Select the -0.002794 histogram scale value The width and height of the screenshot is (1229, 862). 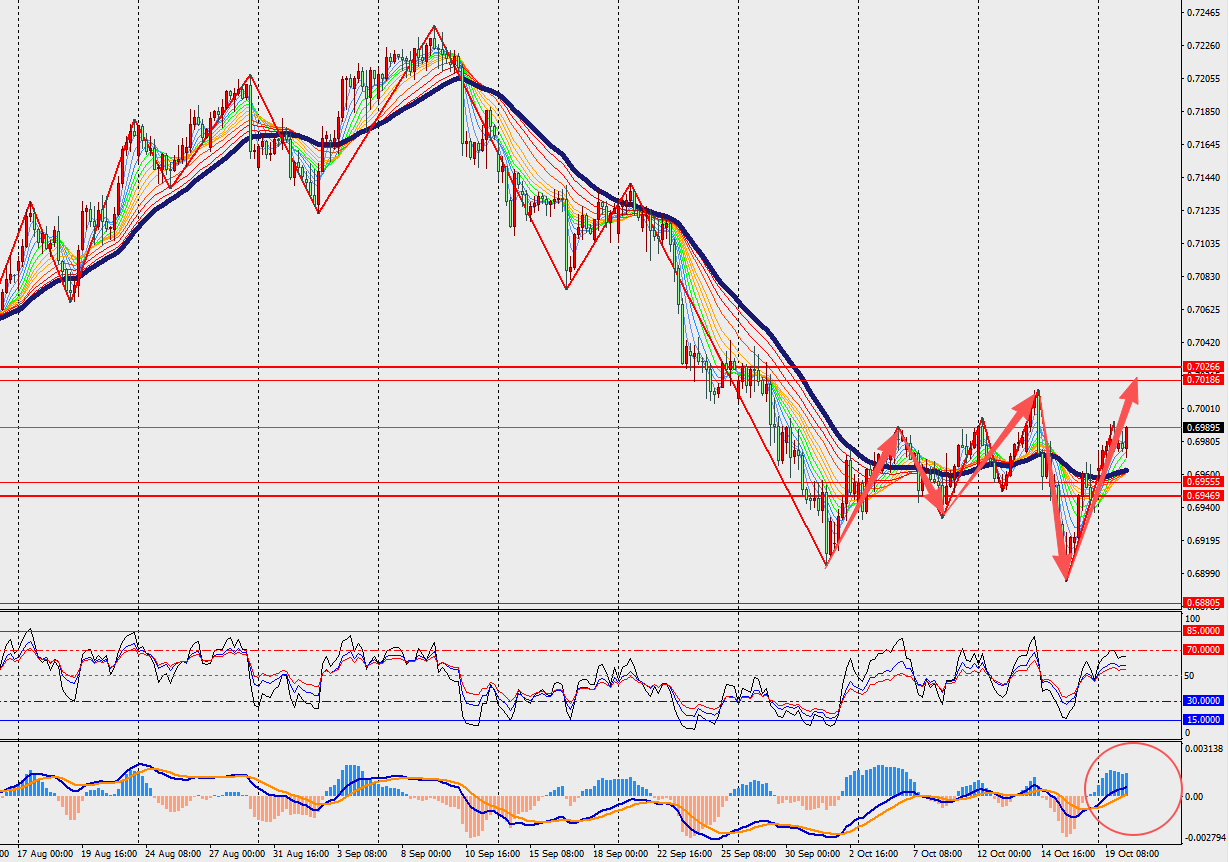click(1205, 836)
